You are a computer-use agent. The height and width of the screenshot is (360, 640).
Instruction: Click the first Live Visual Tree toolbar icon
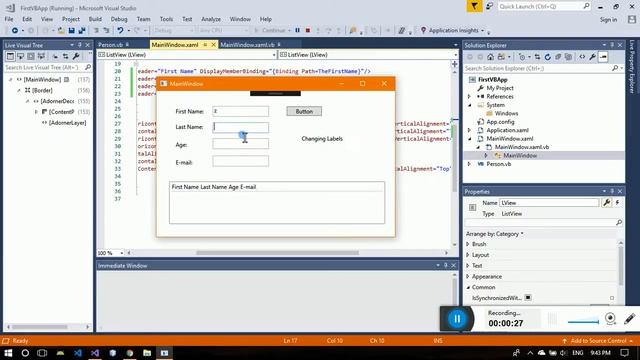[x=10, y=56]
